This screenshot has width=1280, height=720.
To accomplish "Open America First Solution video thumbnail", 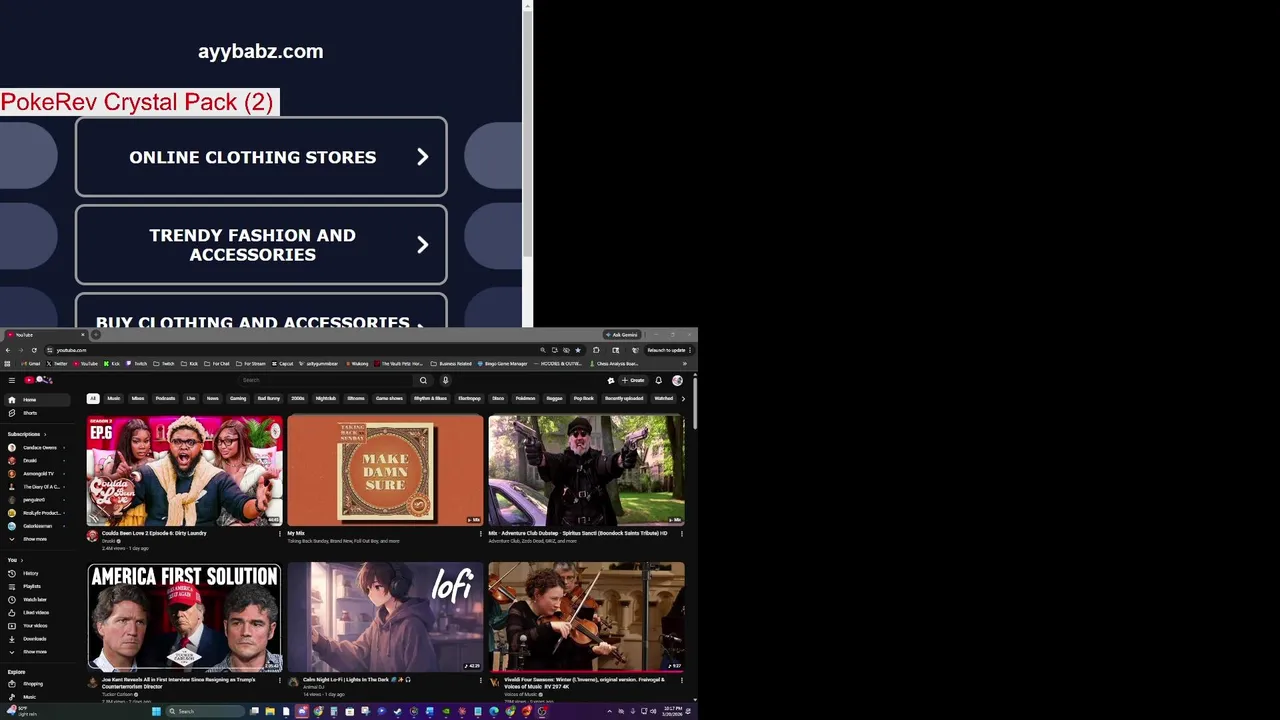I will pos(185,617).
